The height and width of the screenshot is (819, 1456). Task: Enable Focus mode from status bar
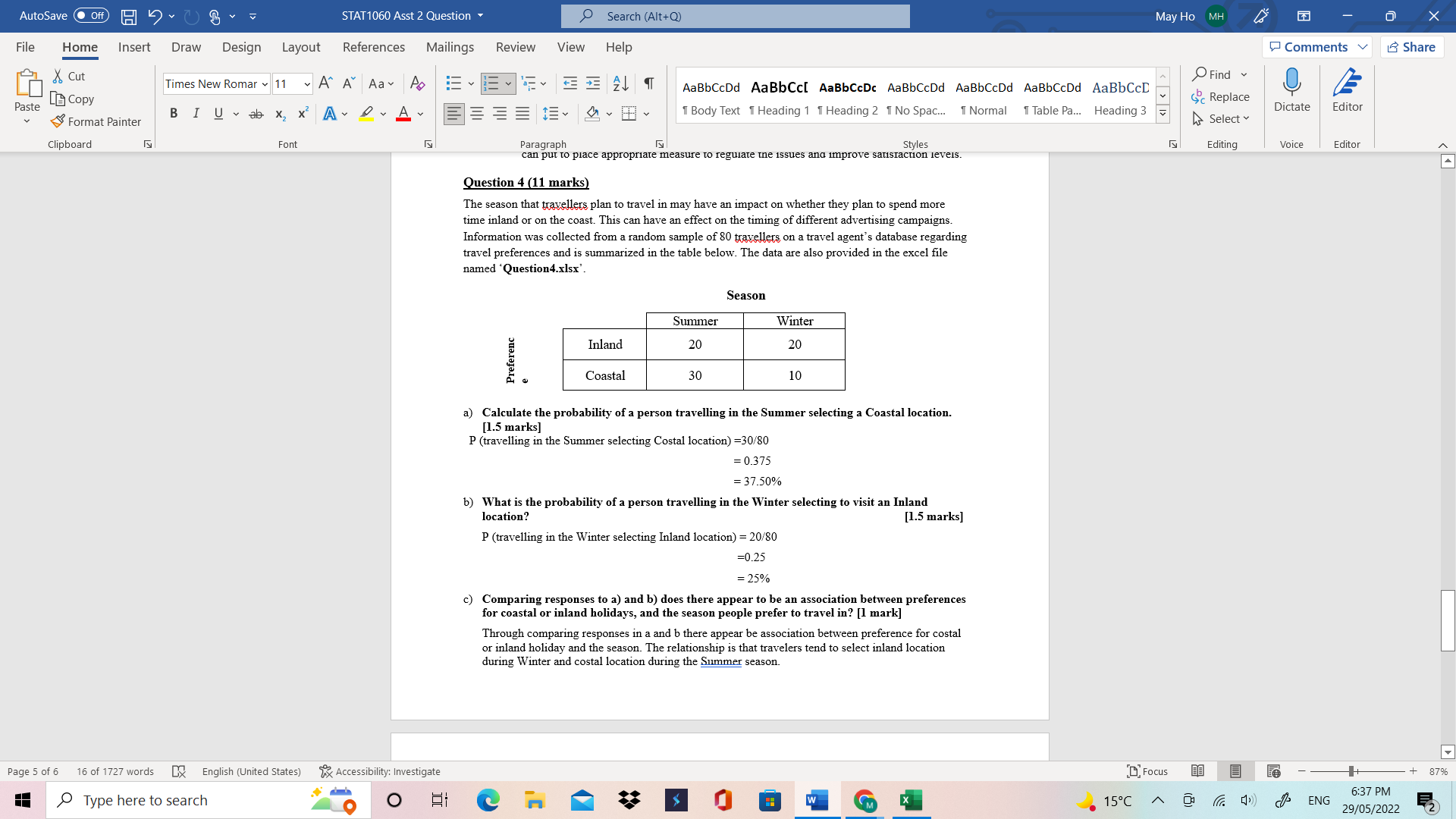tap(1147, 771)
